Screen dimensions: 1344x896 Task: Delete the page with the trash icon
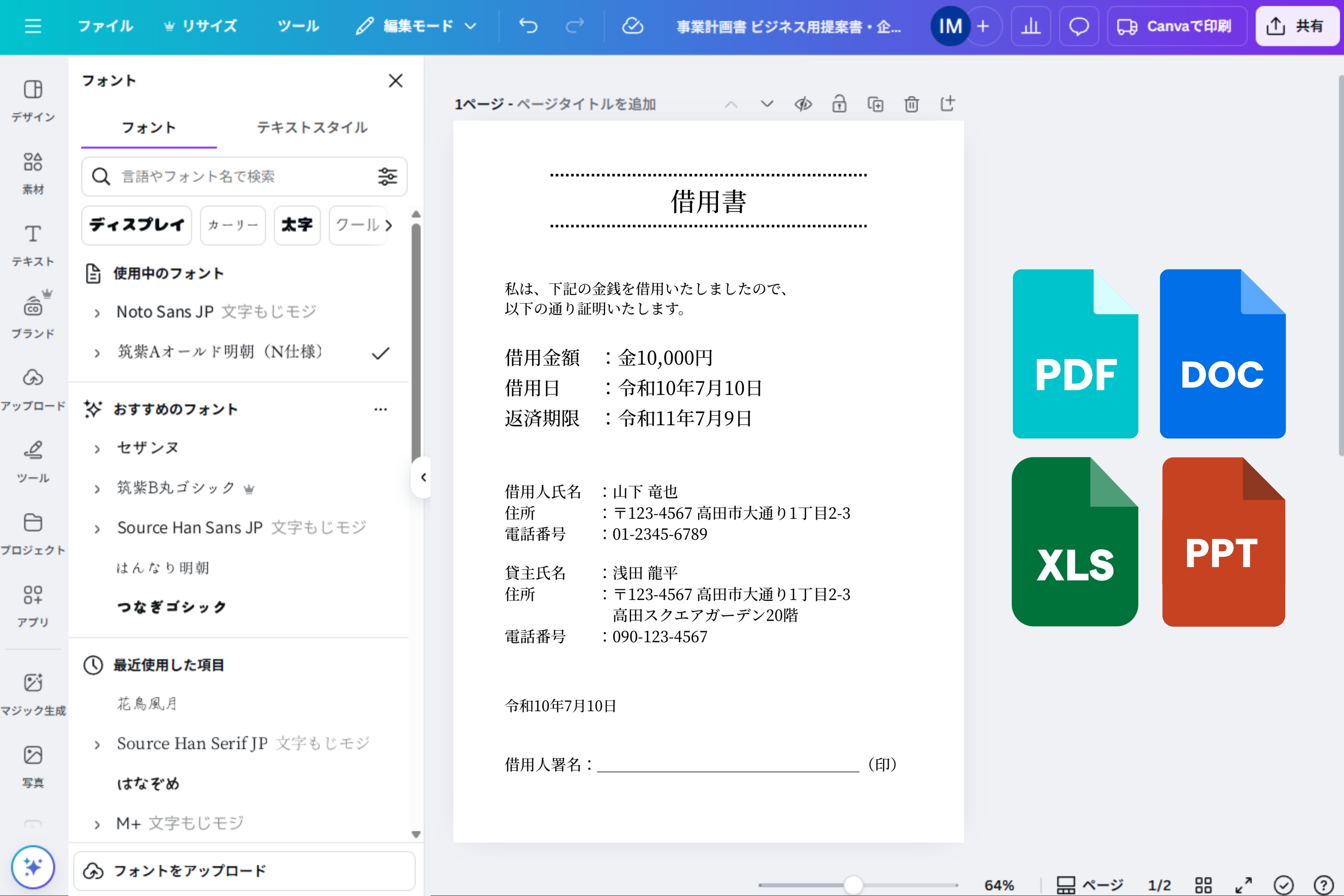(x=911, y=104)
